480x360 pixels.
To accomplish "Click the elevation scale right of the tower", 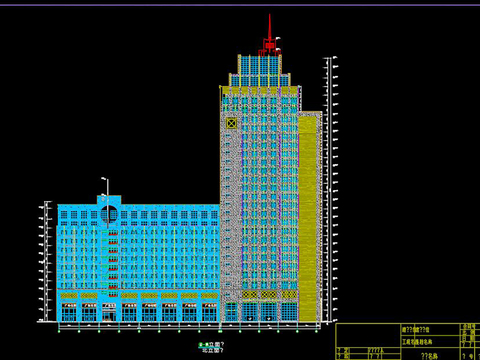I will (x=330, y=190).
